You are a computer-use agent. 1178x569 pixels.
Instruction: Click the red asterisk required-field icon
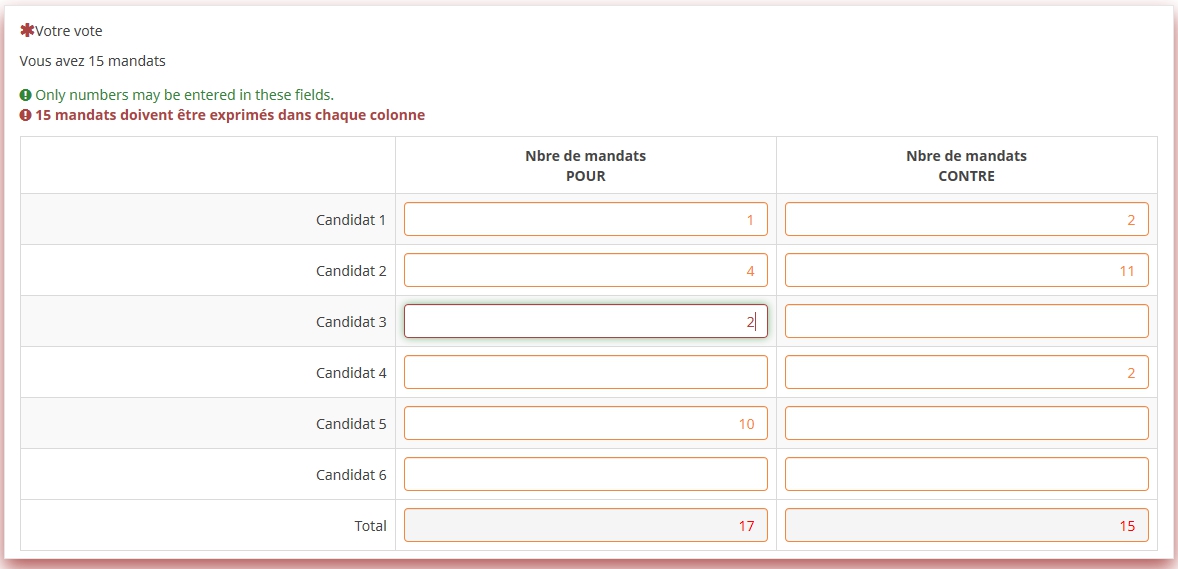coord(27,31)
